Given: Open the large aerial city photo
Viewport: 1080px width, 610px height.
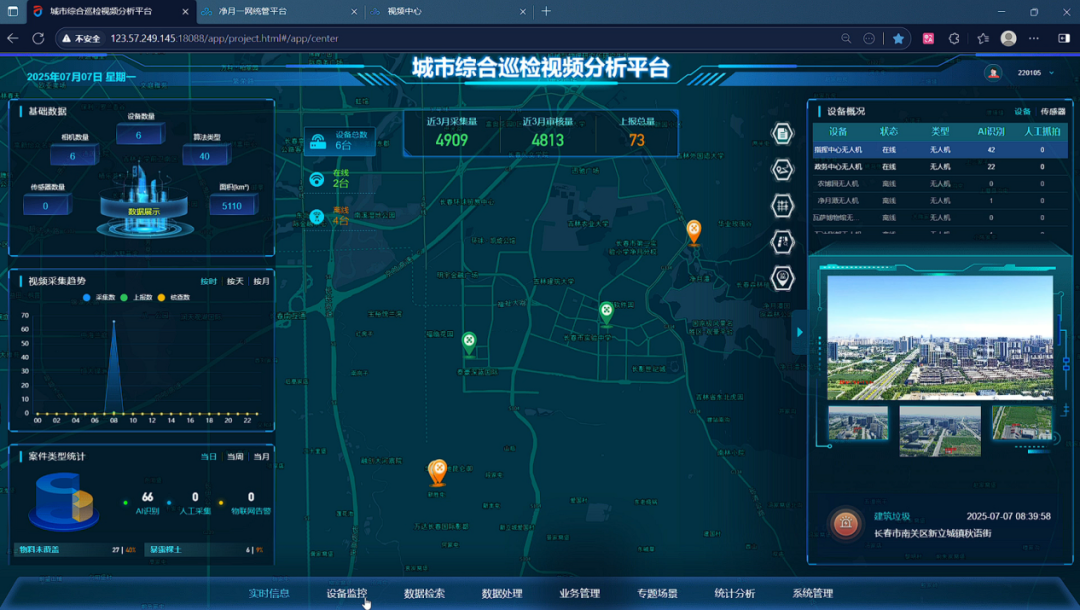Looking at the screenshot, I should 940,337.
